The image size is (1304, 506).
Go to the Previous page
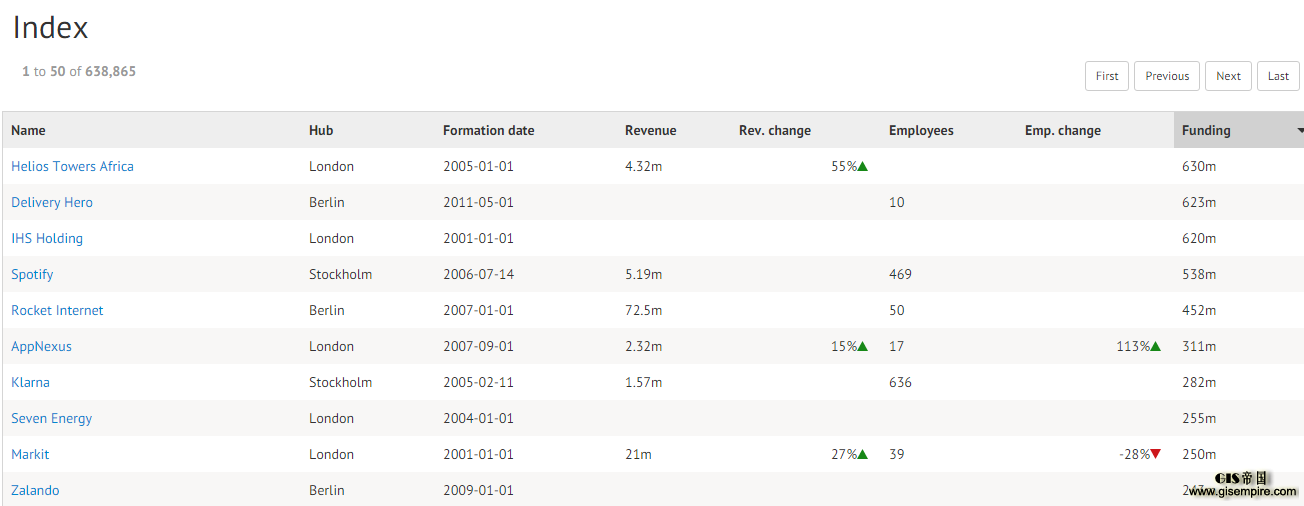[1167, 76]
